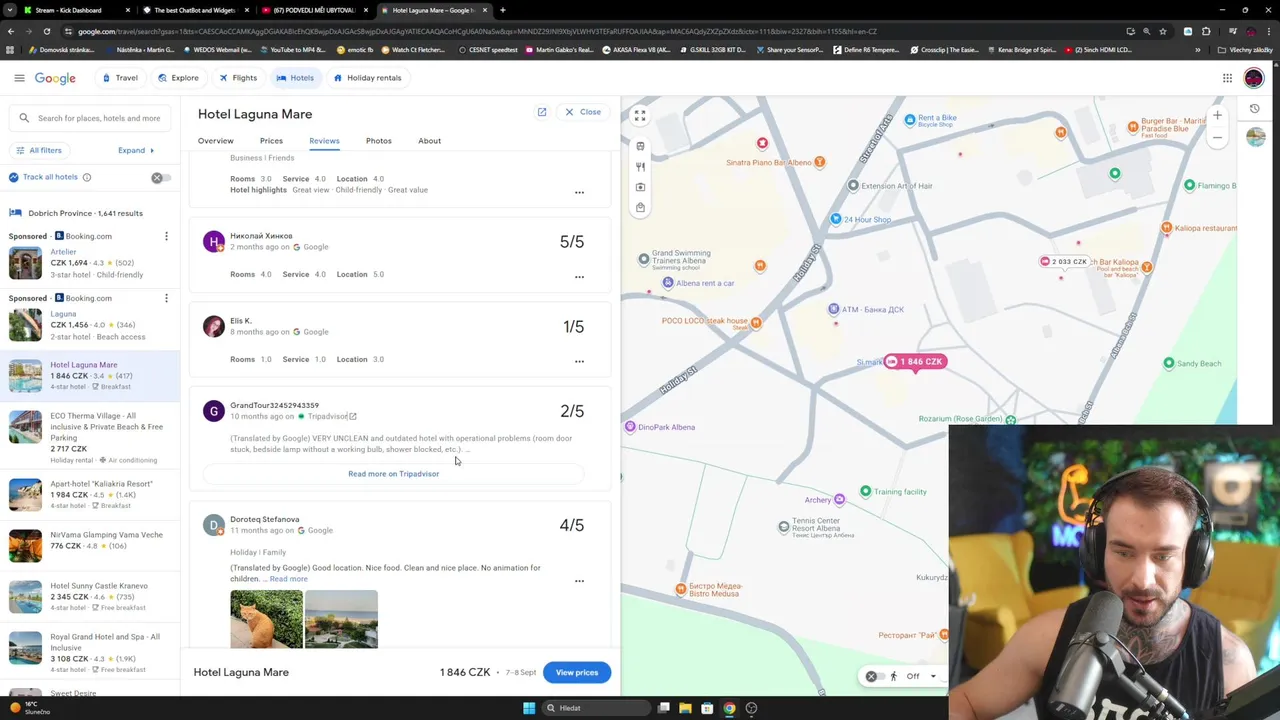Toggle Track all hotels switch

click(x=160, y=178)
